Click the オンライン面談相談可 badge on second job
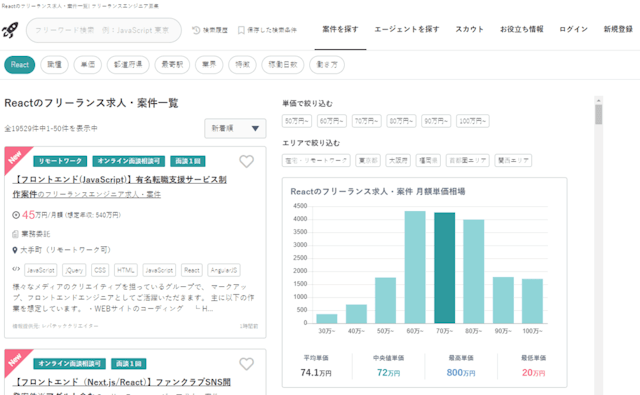This screenshot has height=395, width=640. coord(69,364)
